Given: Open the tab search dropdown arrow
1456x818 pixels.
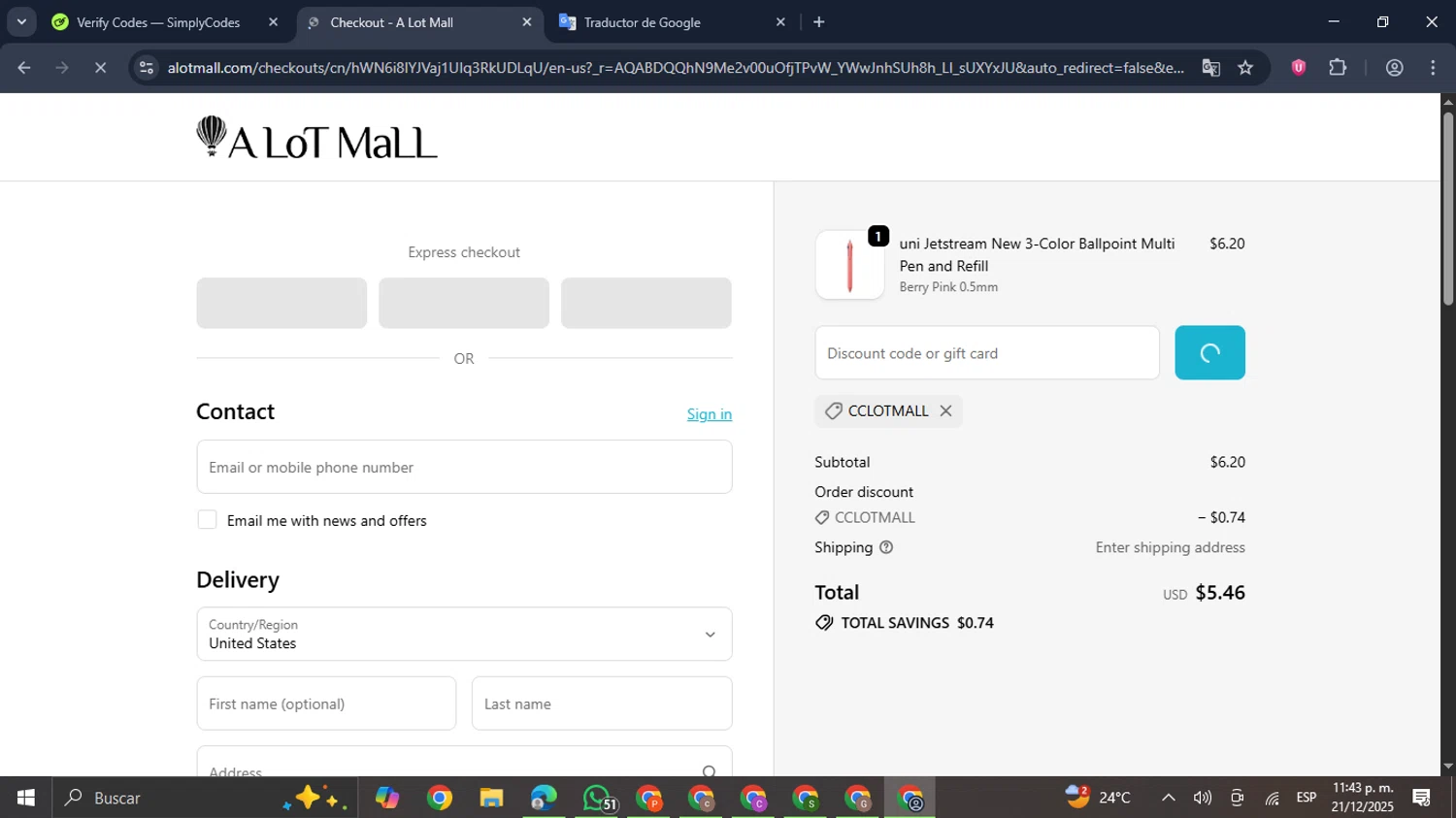Looking at the screenshot, I should [x=21, y=21].
